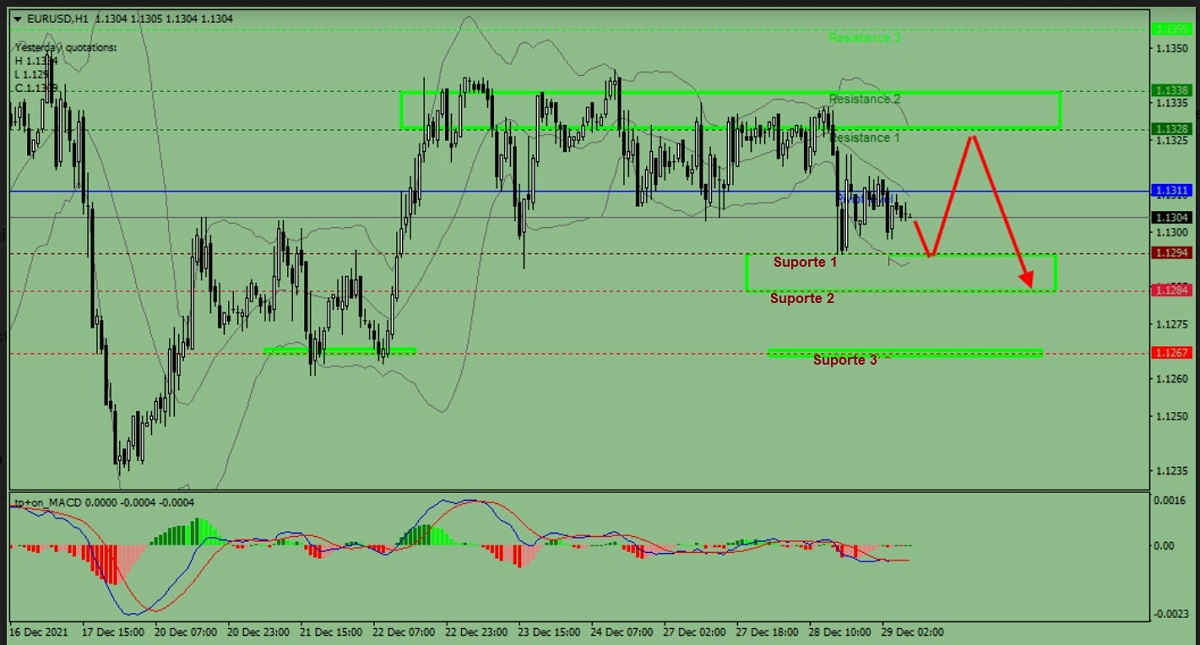Screen dimensions: 1200x645
Task: Click the dark green 1.1338 price tag
Action: point(1170,90)
